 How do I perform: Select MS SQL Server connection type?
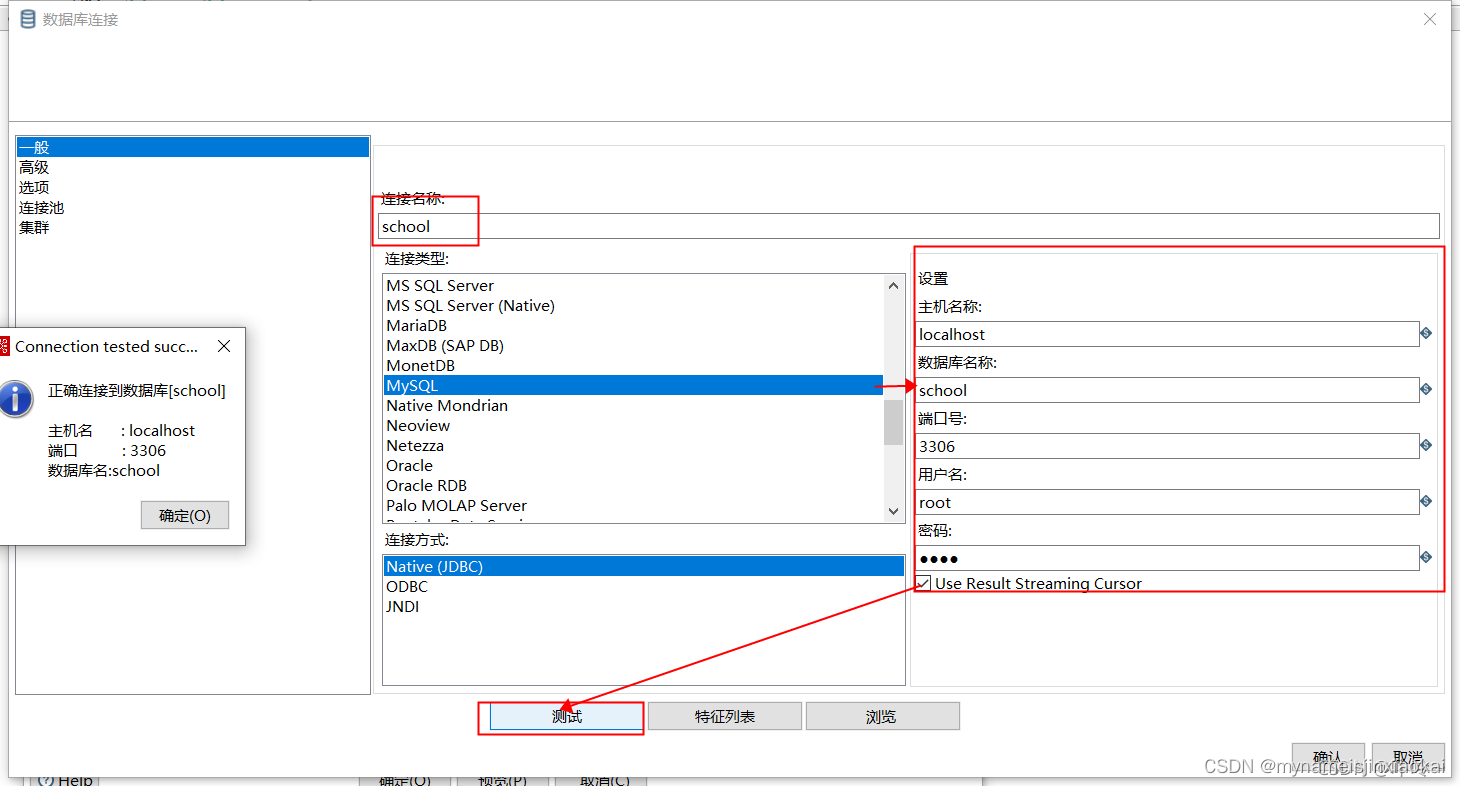pos(633,285)
